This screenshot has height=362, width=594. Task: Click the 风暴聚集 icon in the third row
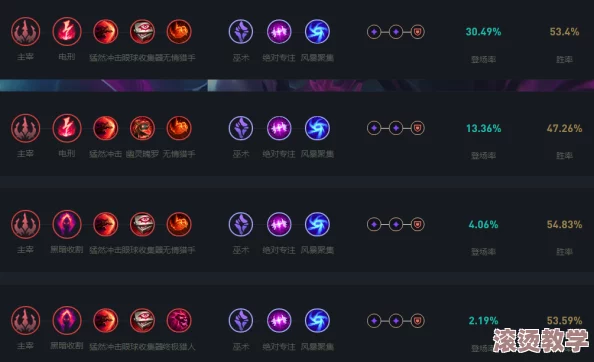(x=317, y=225)
